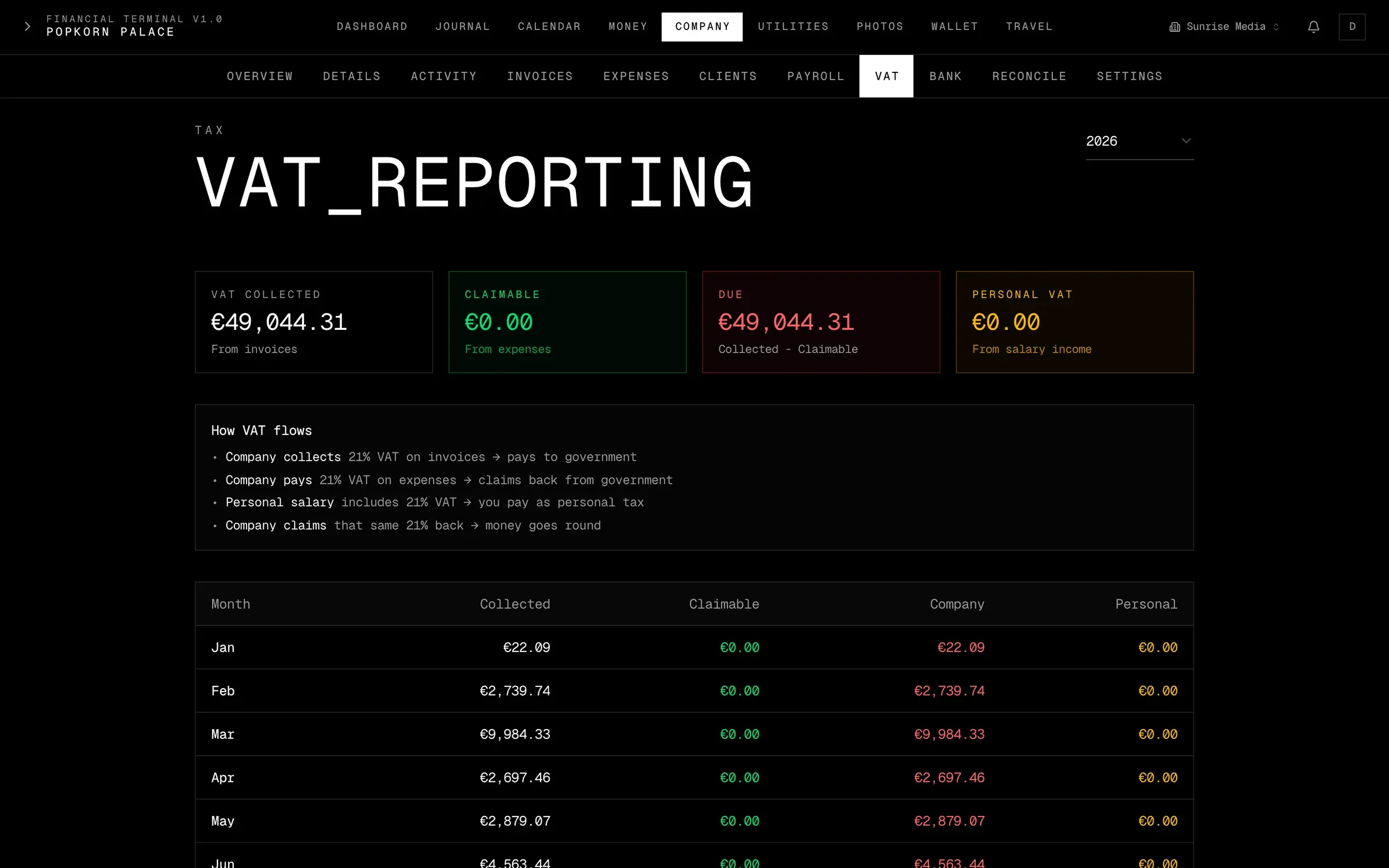Click the Collected column header
Viewport: 1389px width, 868px height.
(x=515, y=604)
